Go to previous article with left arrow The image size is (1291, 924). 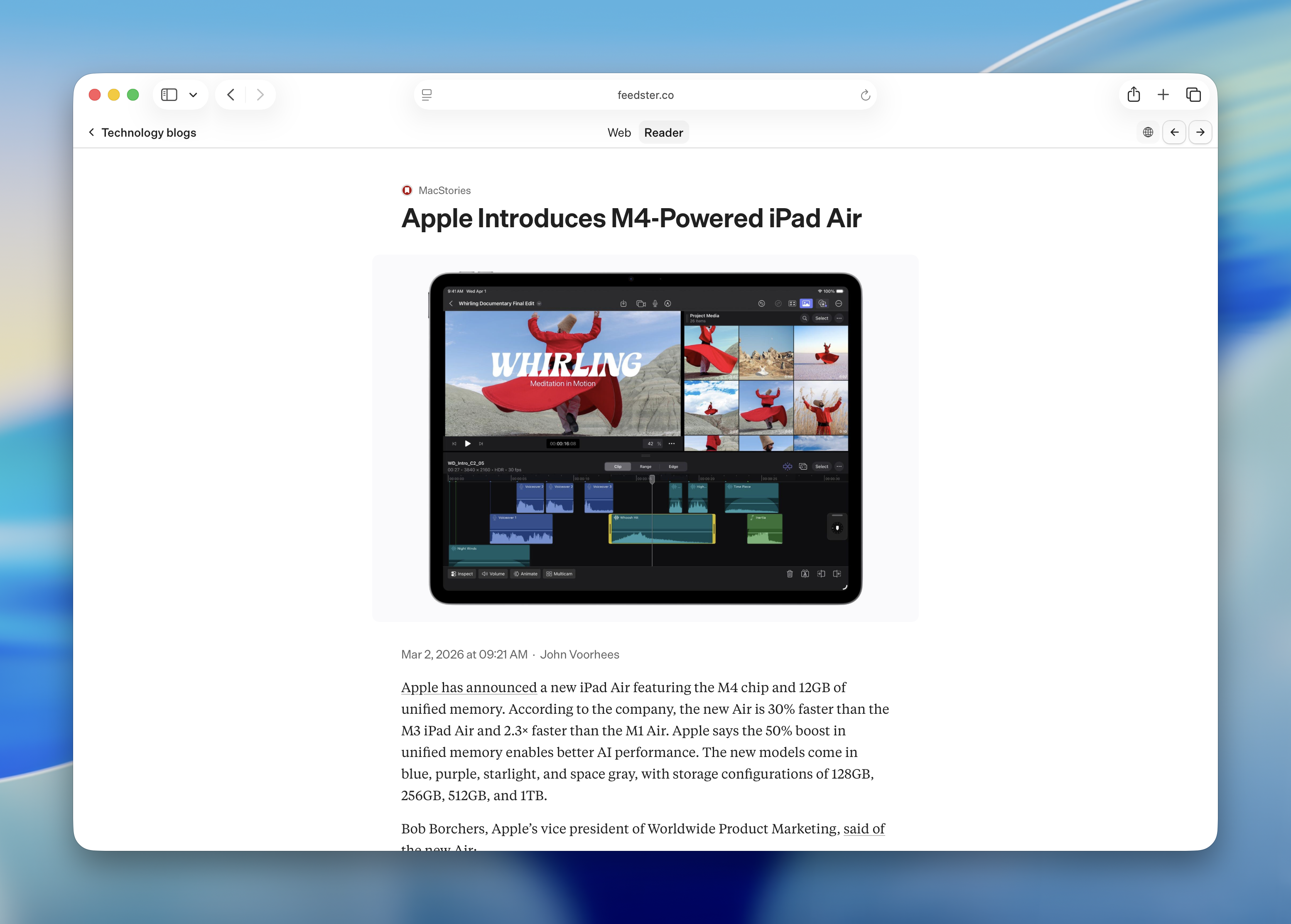click(x=1174, y=132)
